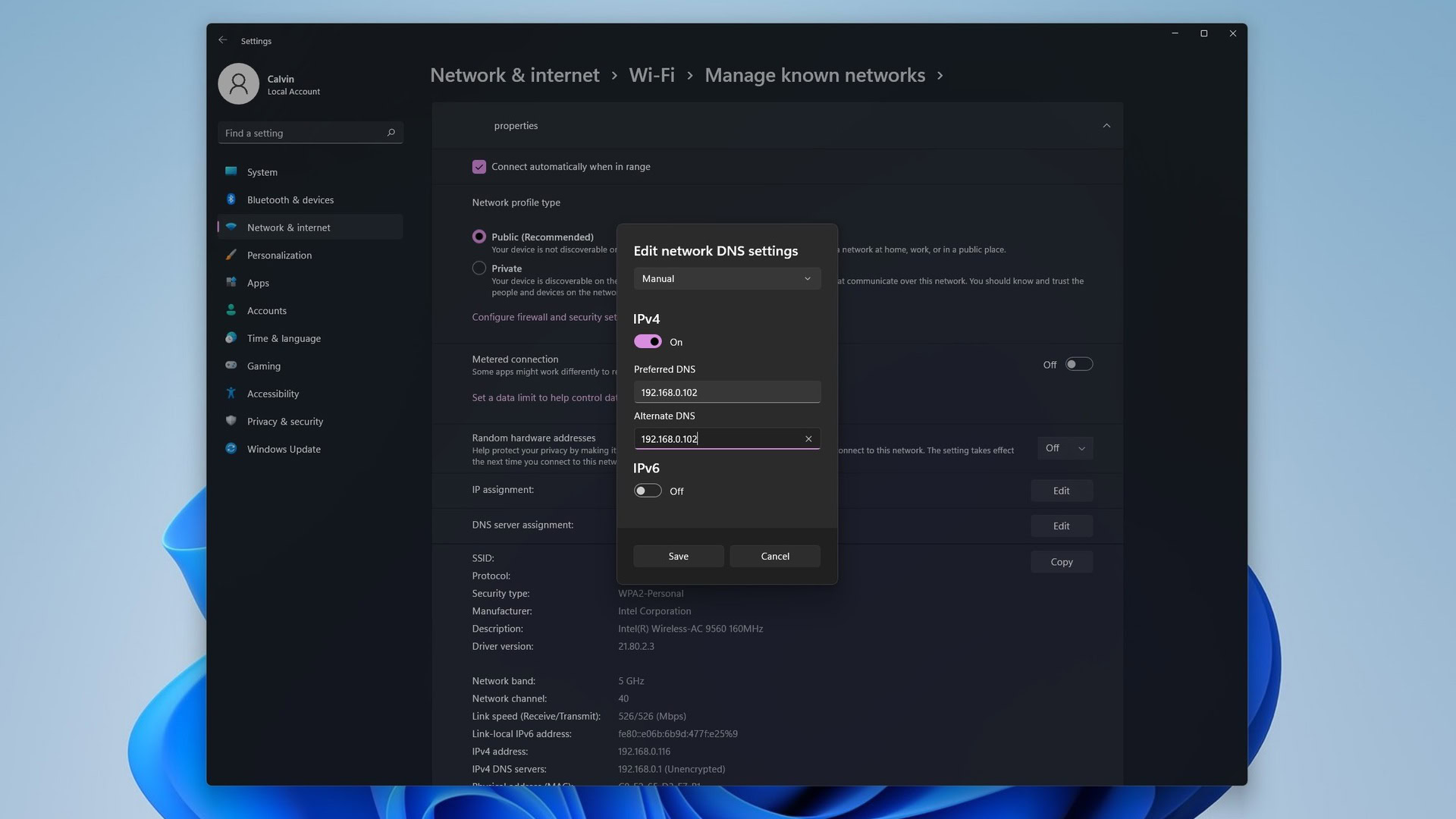Open the Manual DNS settings dropdown
Viewport: 1456px width, 819px height.
[727, 278]
